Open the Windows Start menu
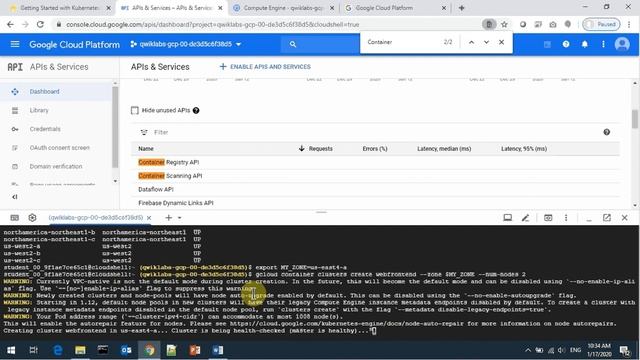Viewport: 640px width, 360px height. (x=11, y=350)
